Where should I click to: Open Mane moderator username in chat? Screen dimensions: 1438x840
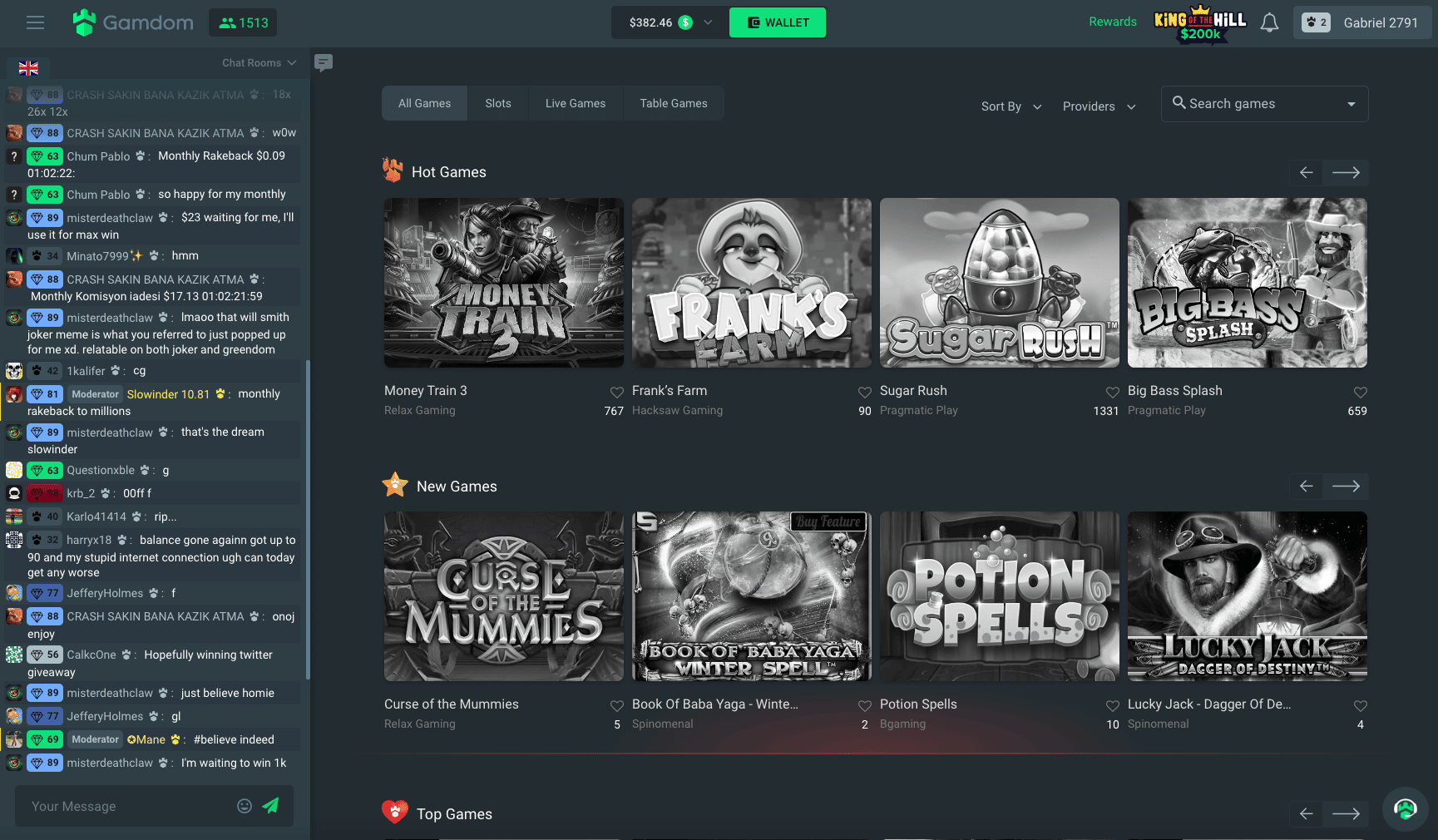146,739
